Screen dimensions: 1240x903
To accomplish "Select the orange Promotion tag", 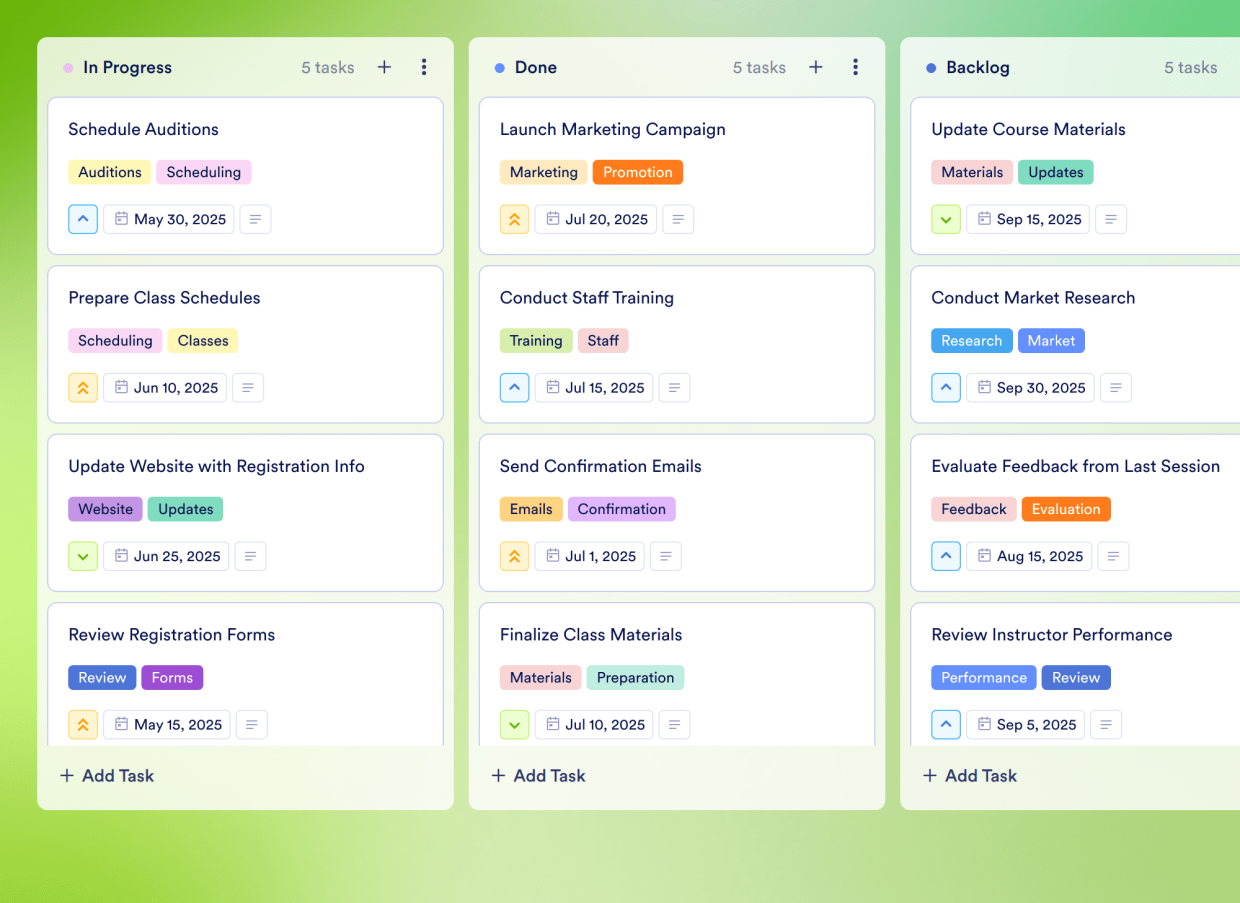I will [638, 172].
